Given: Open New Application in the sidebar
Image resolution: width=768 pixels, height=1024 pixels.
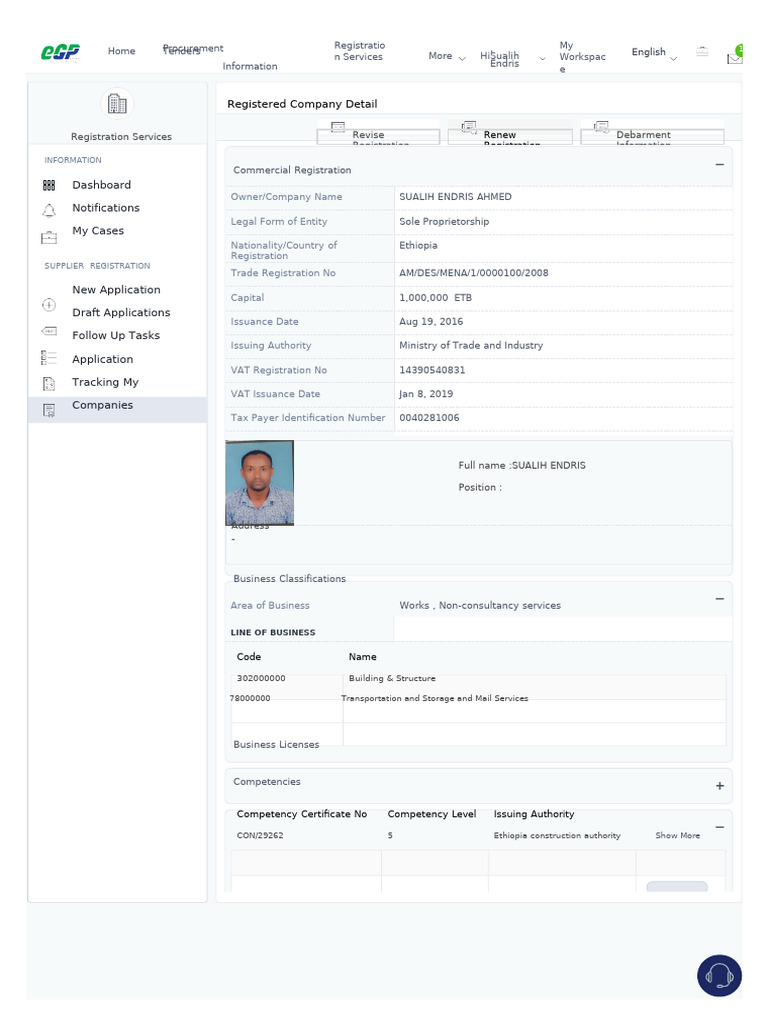Looking at the screenshot, I should 116,289.
